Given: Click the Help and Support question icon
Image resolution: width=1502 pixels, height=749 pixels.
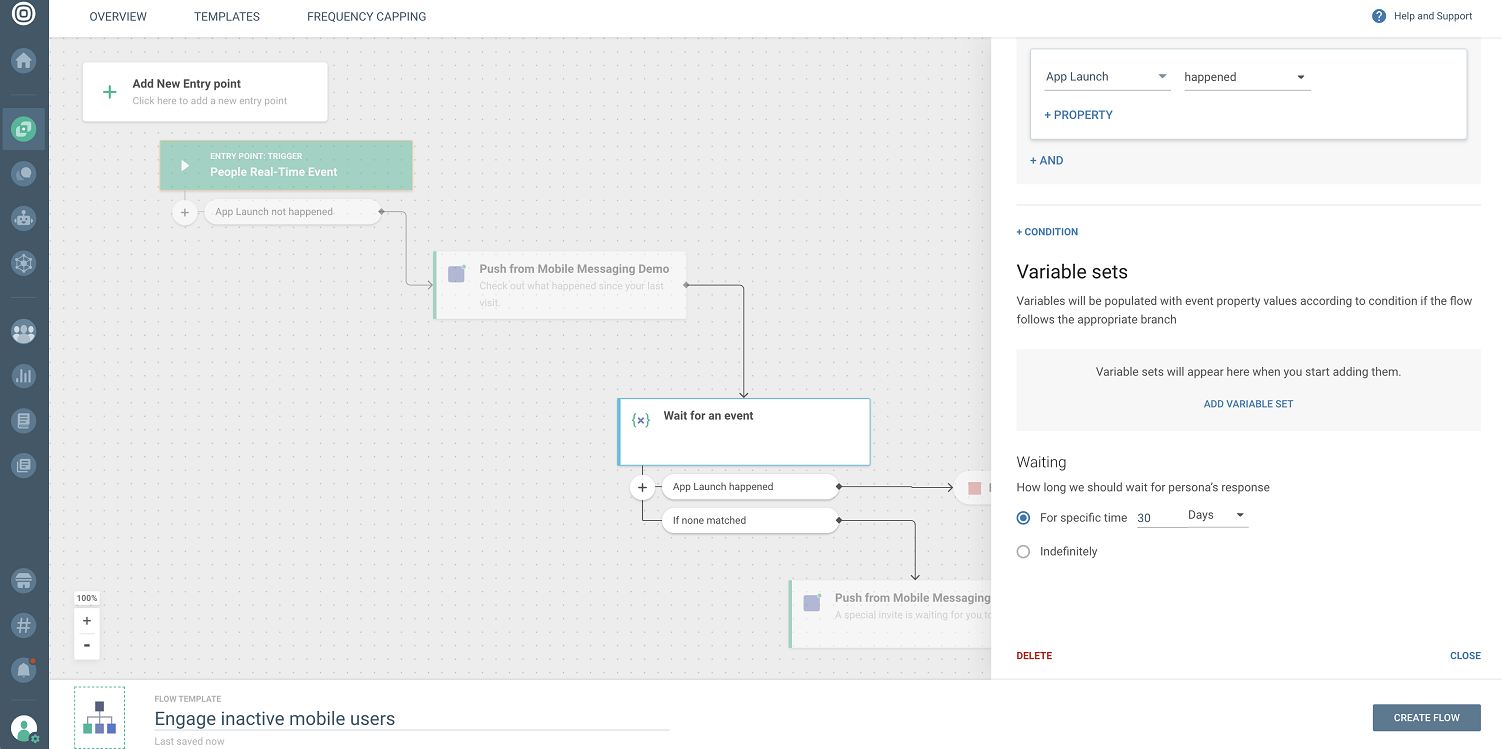Looking at the screenshot, I should point(1379,16).
